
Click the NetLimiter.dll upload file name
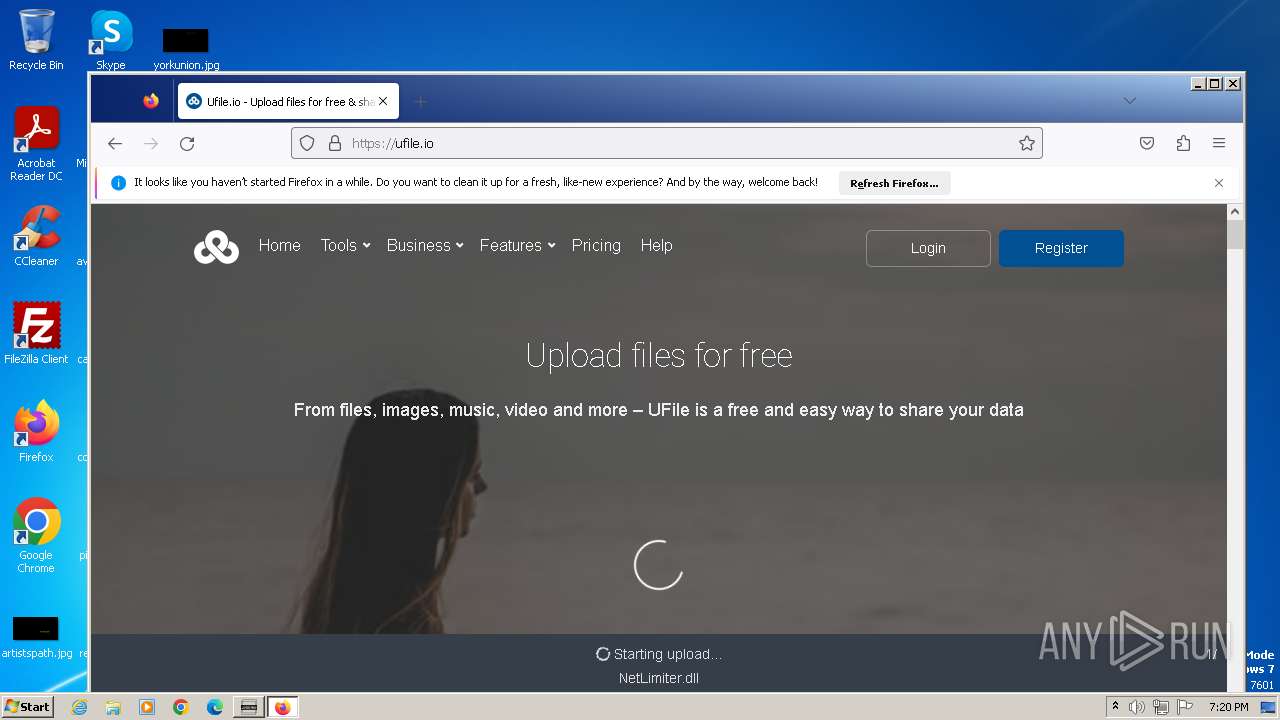pyautogui.click(x=659, y=678)
